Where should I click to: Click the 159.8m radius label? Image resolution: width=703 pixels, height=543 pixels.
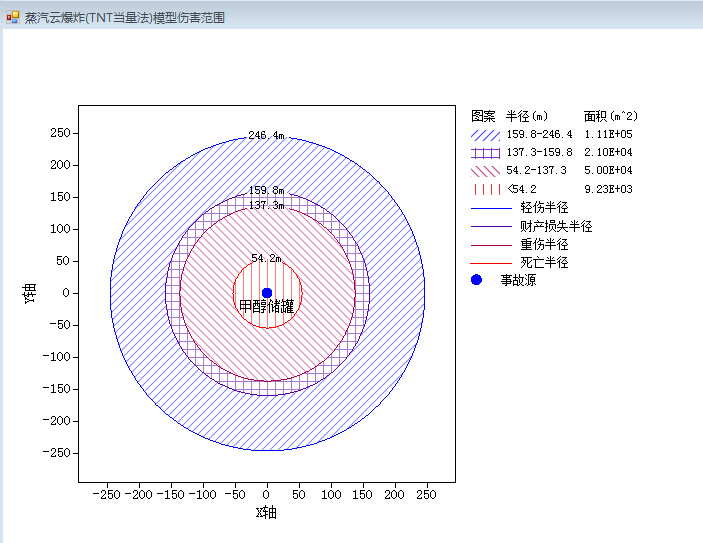click(266, 190)
